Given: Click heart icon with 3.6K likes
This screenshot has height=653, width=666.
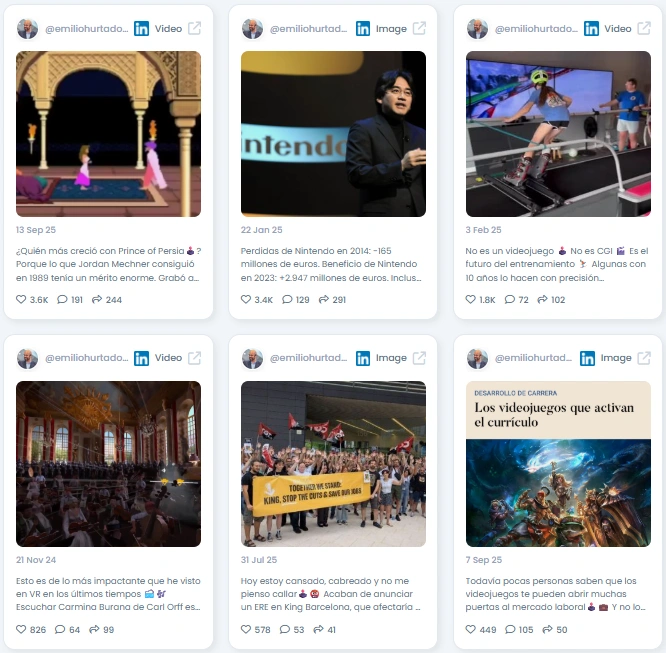Looking at the screenshot, I should [21, 299].
